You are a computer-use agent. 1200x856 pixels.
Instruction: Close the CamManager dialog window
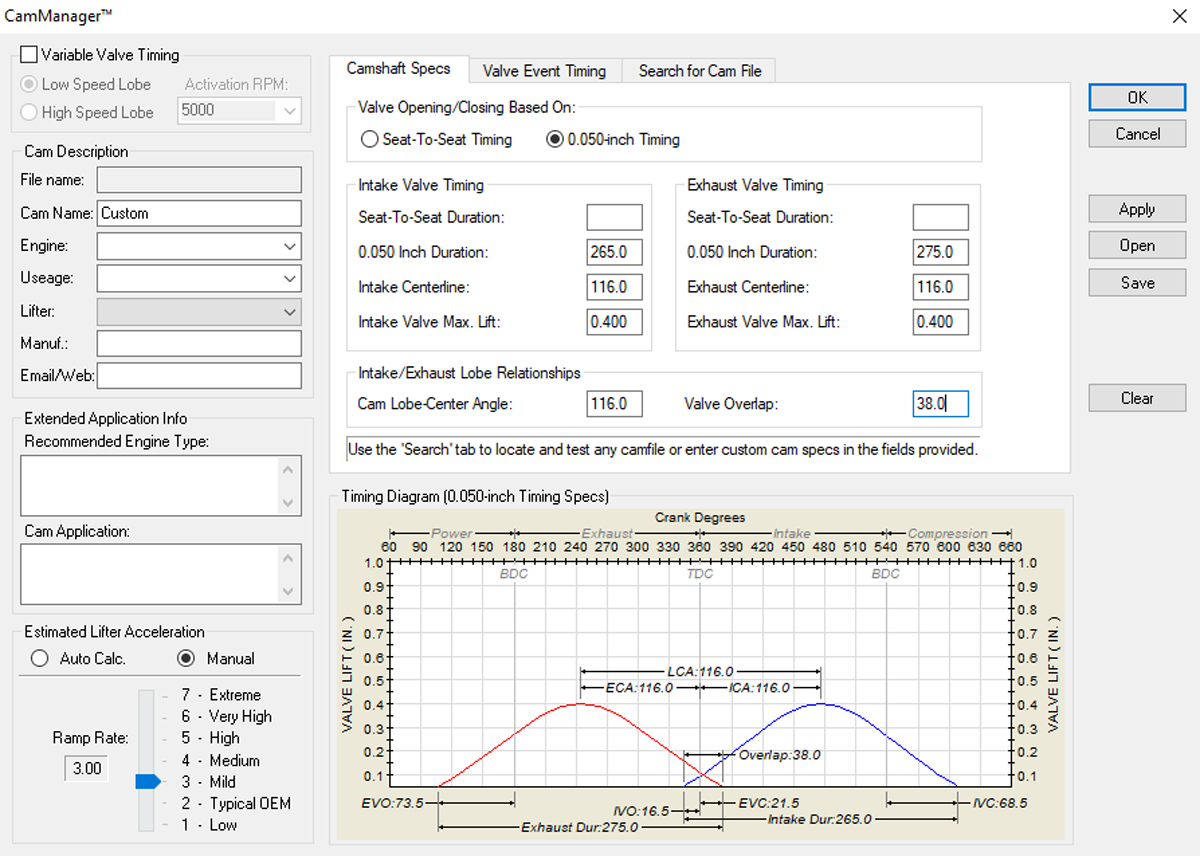[1177, 15]
